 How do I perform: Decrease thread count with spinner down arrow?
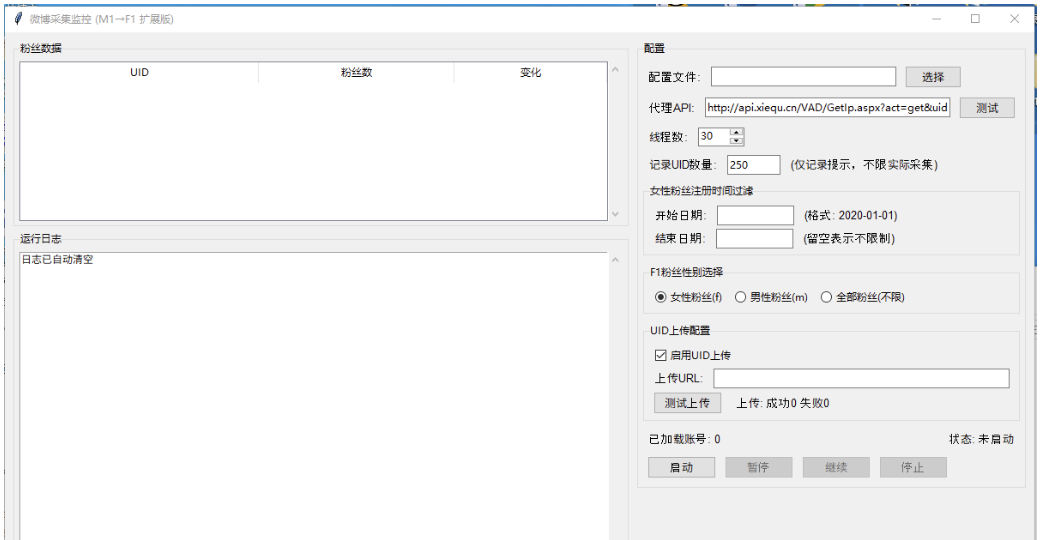click(x=737, y=140)
